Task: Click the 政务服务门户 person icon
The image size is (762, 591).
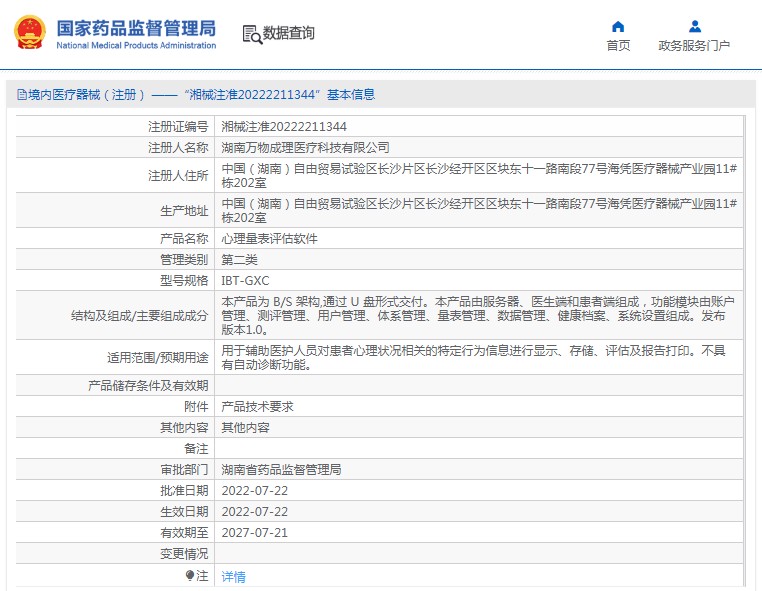Action: [694, 26]
